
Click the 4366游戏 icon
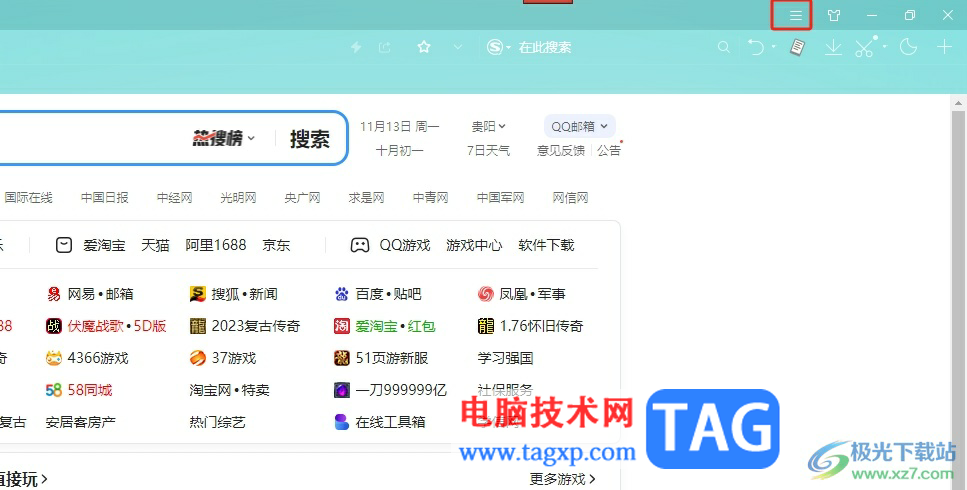54,358
